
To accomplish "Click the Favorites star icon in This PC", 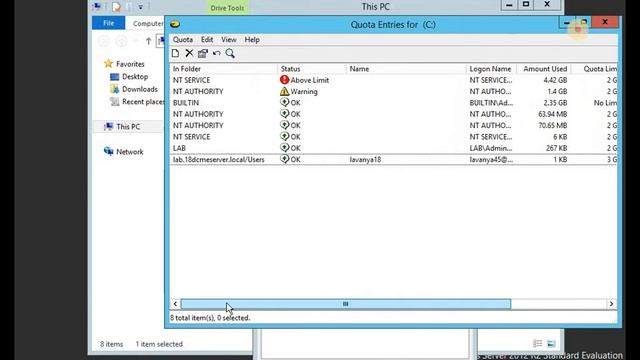I will (108, 63).
